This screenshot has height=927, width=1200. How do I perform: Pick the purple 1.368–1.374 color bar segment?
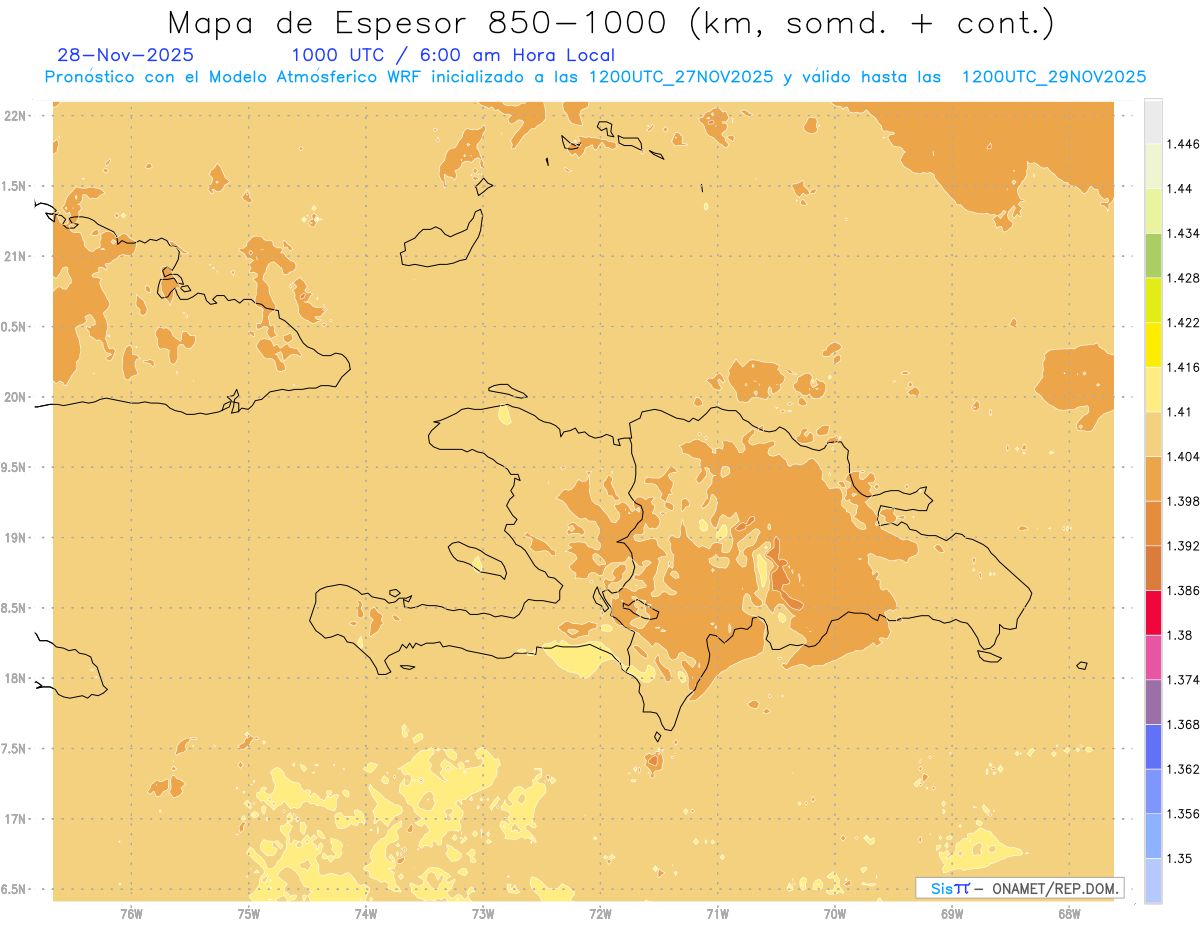pyautogui.click(x=1153, y=702)
